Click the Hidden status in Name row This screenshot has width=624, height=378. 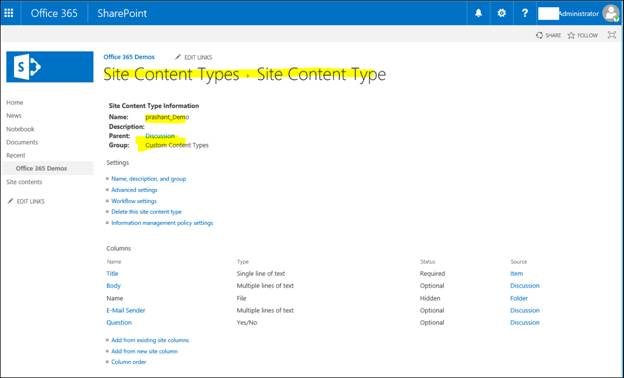point(430,298)
